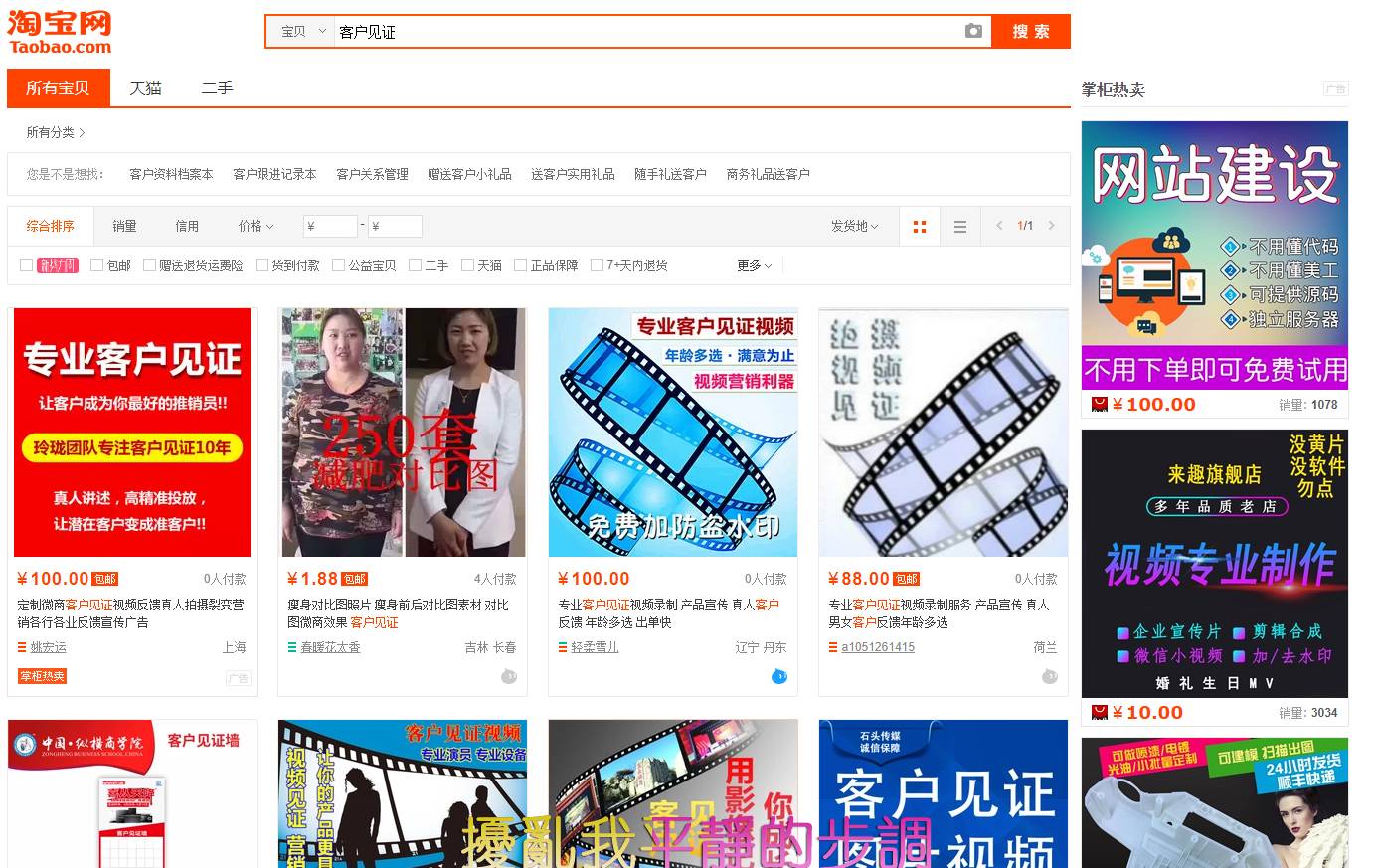1376x868 pixels.
Task: Go to next results page arrow
Action: point(1051,226)
